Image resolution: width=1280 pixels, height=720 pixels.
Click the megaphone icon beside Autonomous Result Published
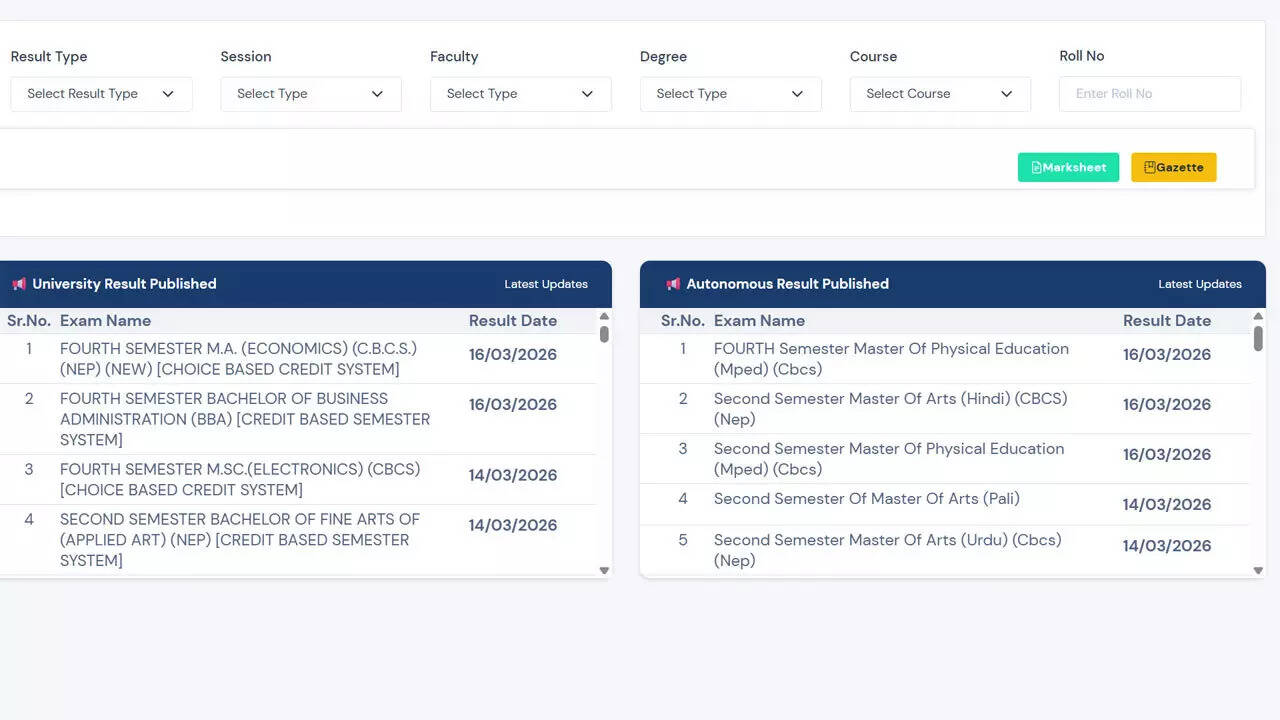pyautogui.click(x=673, y=284)
